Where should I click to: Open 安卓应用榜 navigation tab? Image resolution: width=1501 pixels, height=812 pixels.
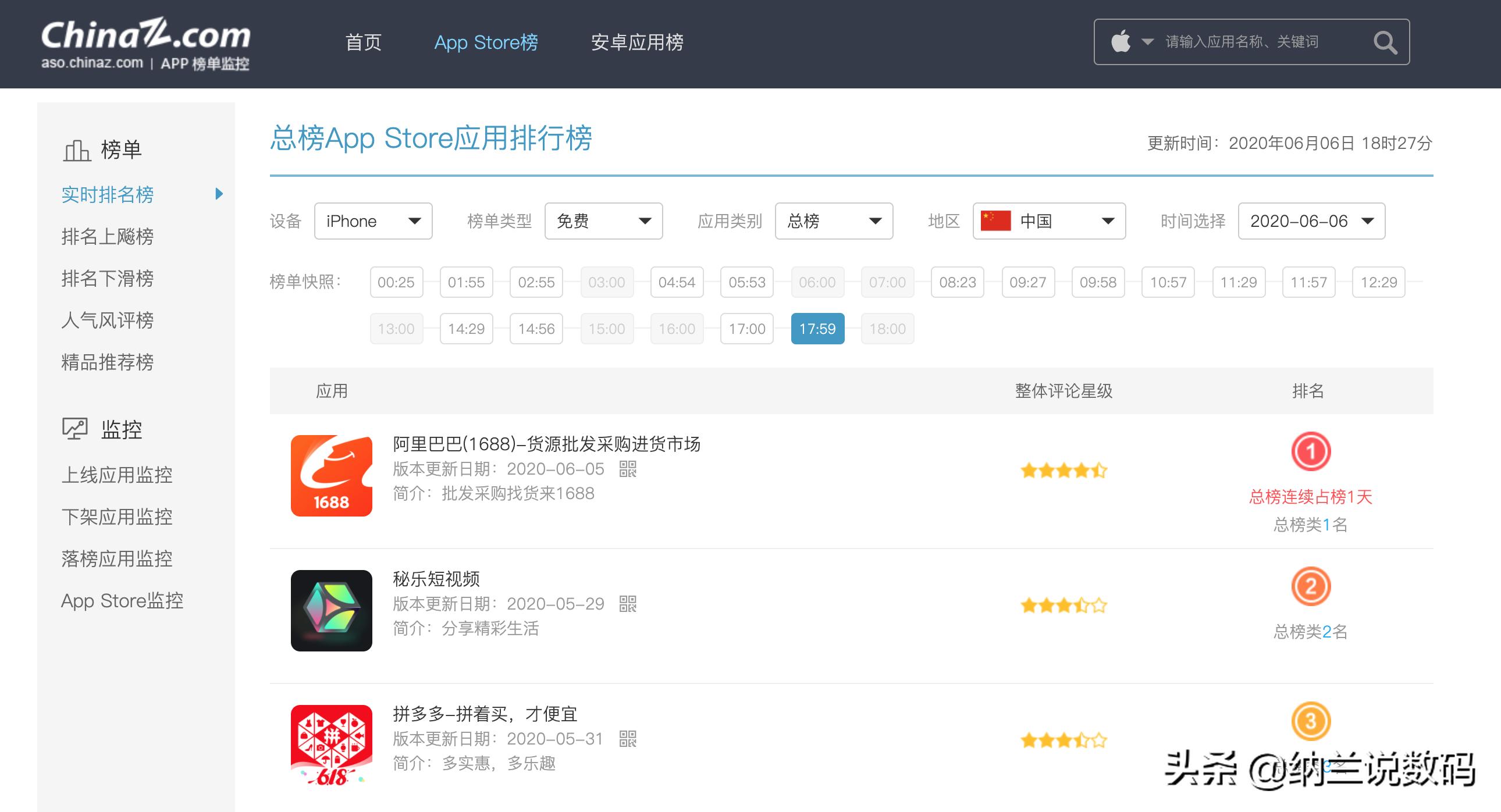click(637, 42)
